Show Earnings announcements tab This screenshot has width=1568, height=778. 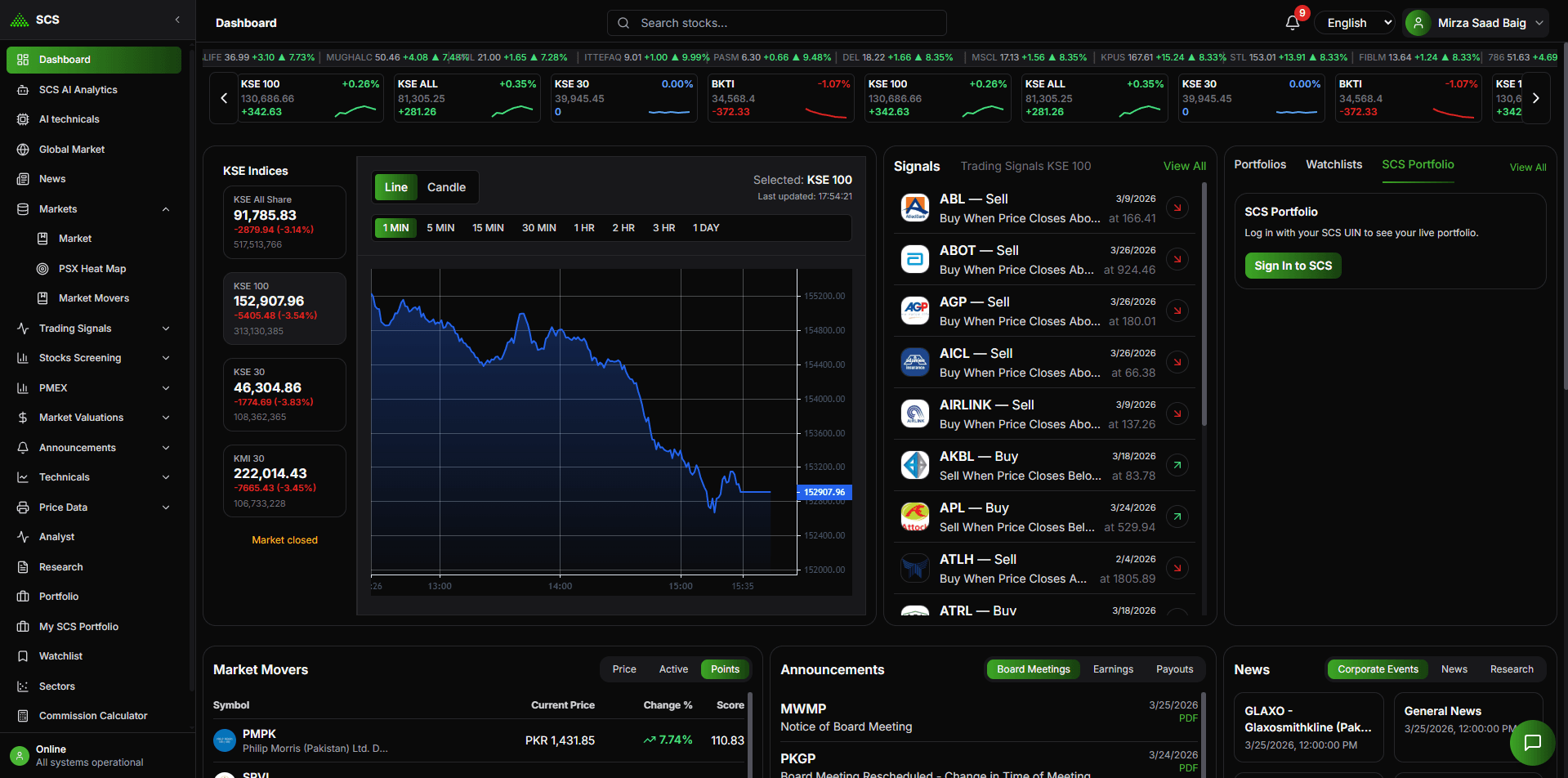1113,669
